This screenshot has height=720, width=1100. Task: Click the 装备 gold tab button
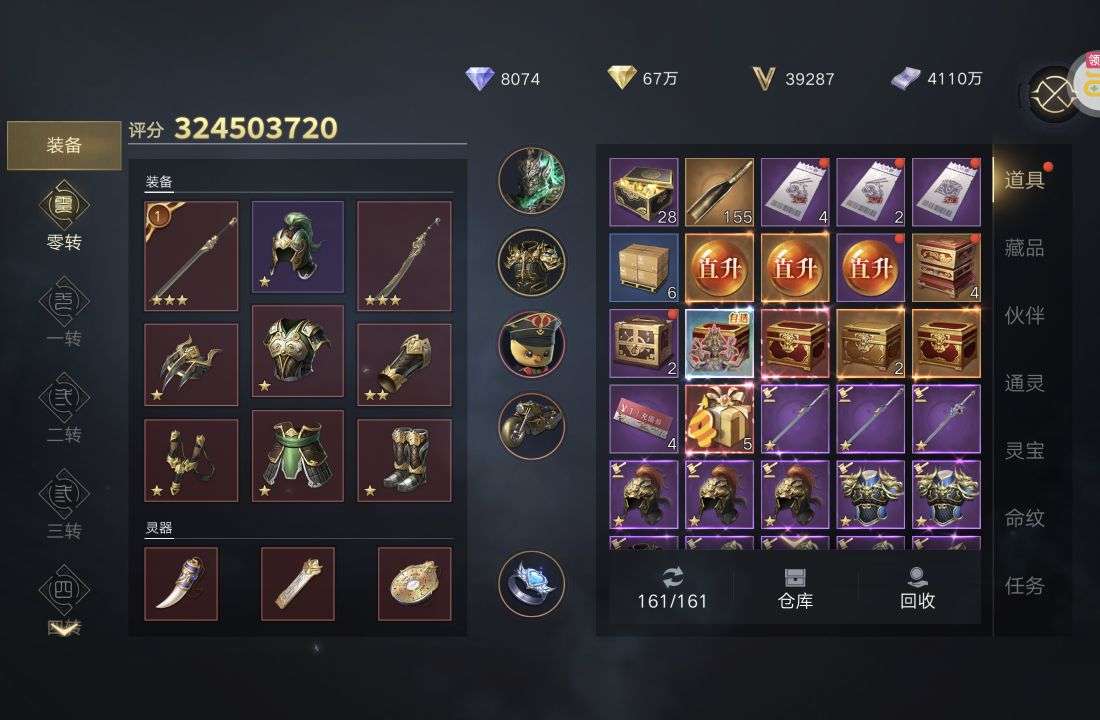[x=64, y=145]
